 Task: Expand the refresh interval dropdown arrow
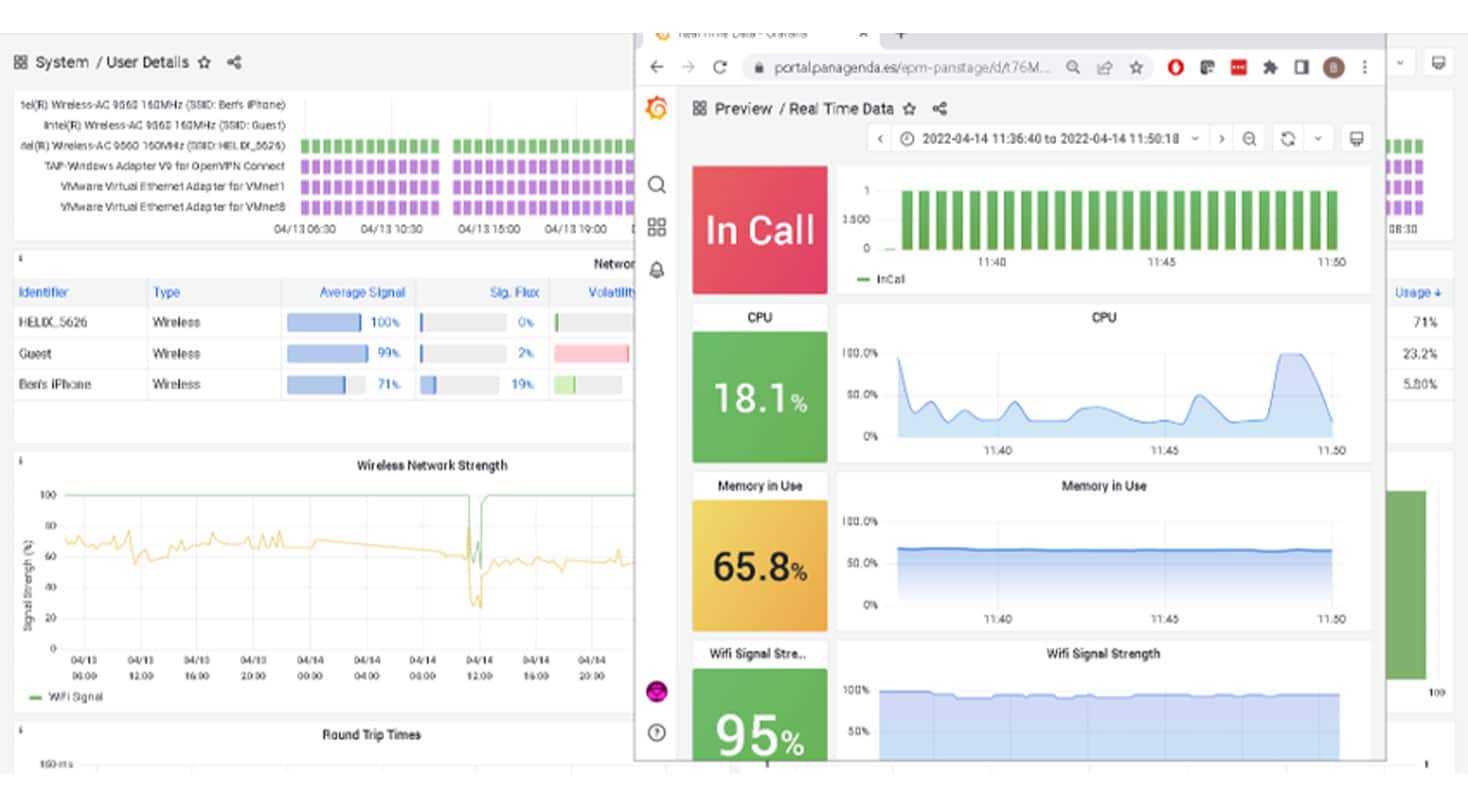coord(1318,139)
